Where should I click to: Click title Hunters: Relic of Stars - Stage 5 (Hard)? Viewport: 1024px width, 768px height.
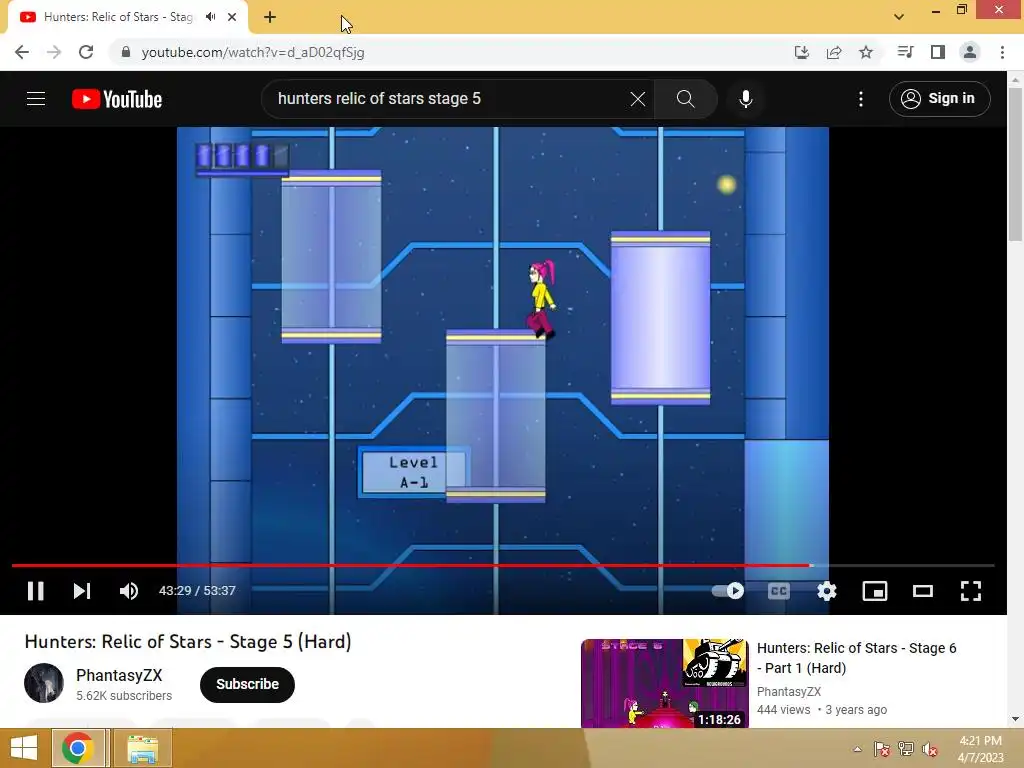(x=188, y=642)
